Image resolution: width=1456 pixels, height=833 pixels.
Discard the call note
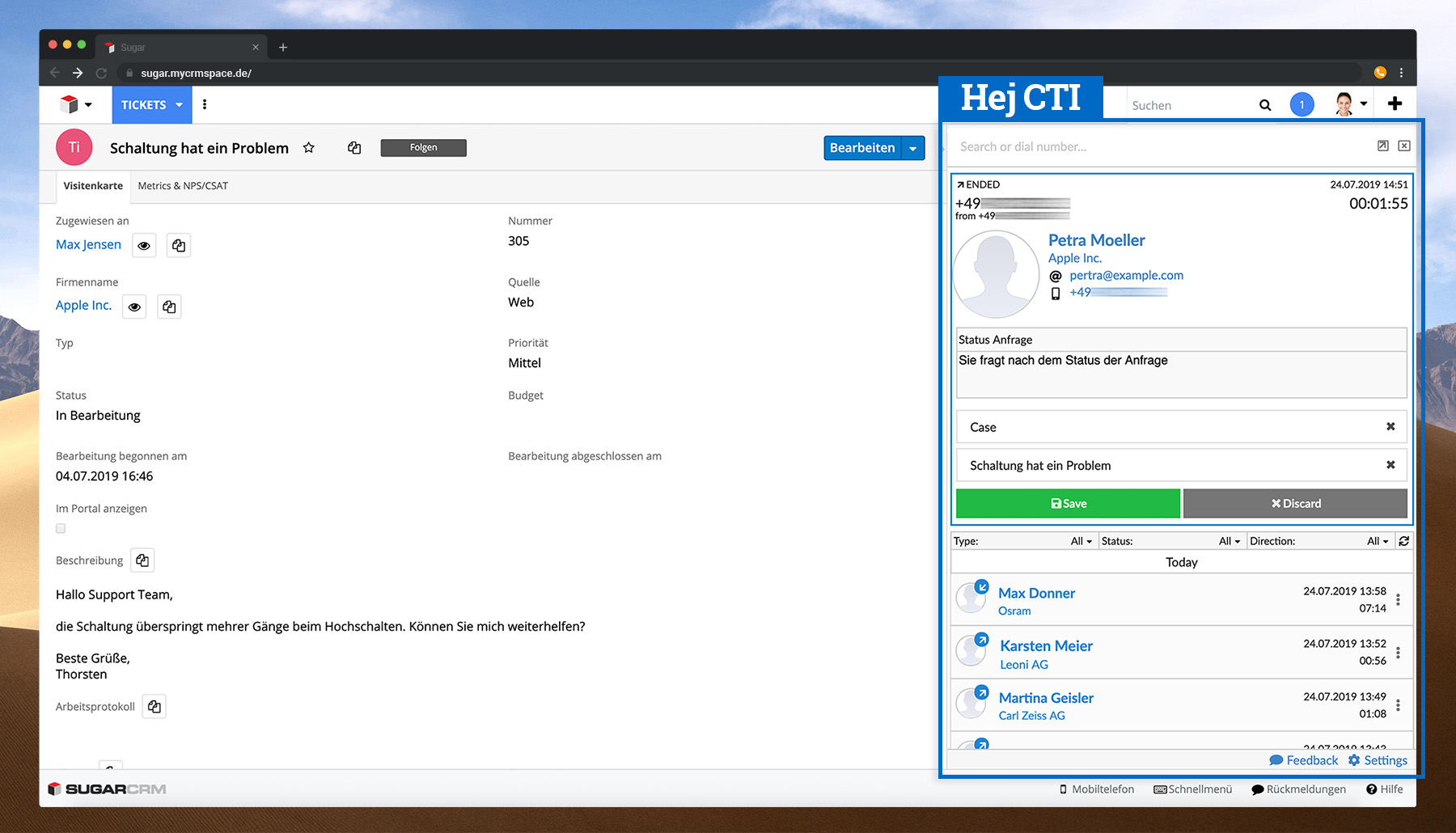(1295, 503)
